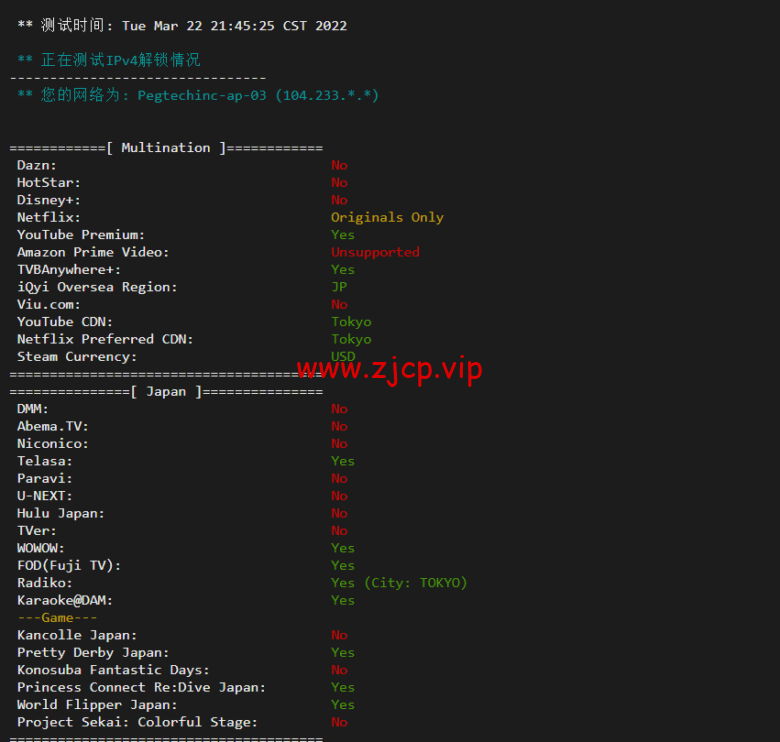This screenshot has height=742, width=780.
Task: Click the YouTube CDN value 'Tokyo'
Action: tap(351, 322)
